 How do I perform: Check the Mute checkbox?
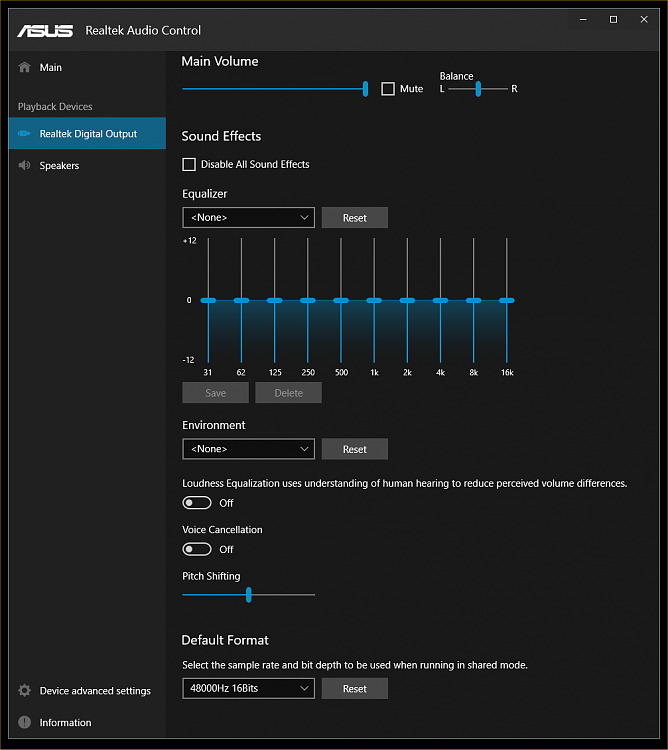click(x=388, y=88)
